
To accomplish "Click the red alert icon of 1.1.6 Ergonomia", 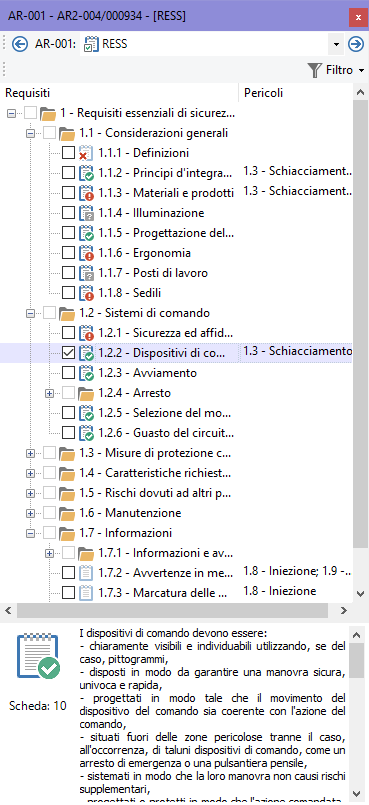I will 86,253.
